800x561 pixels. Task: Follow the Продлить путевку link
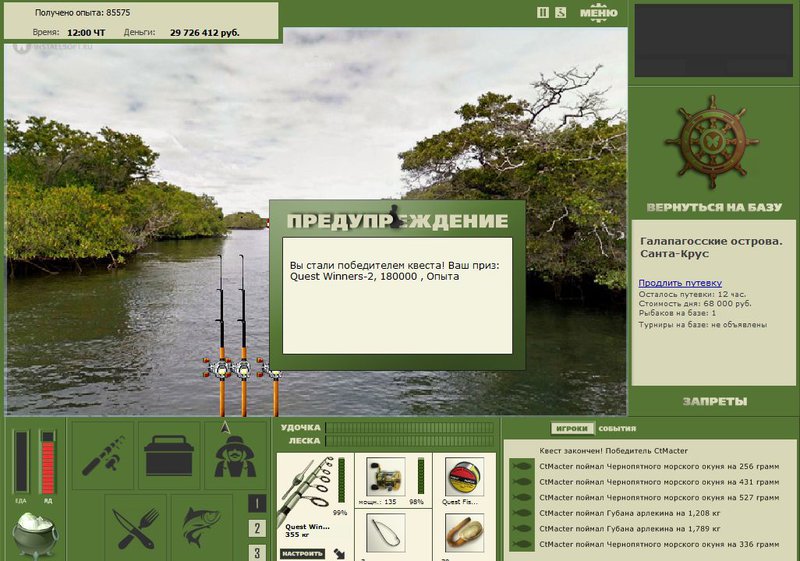click(x=680, y=283)
